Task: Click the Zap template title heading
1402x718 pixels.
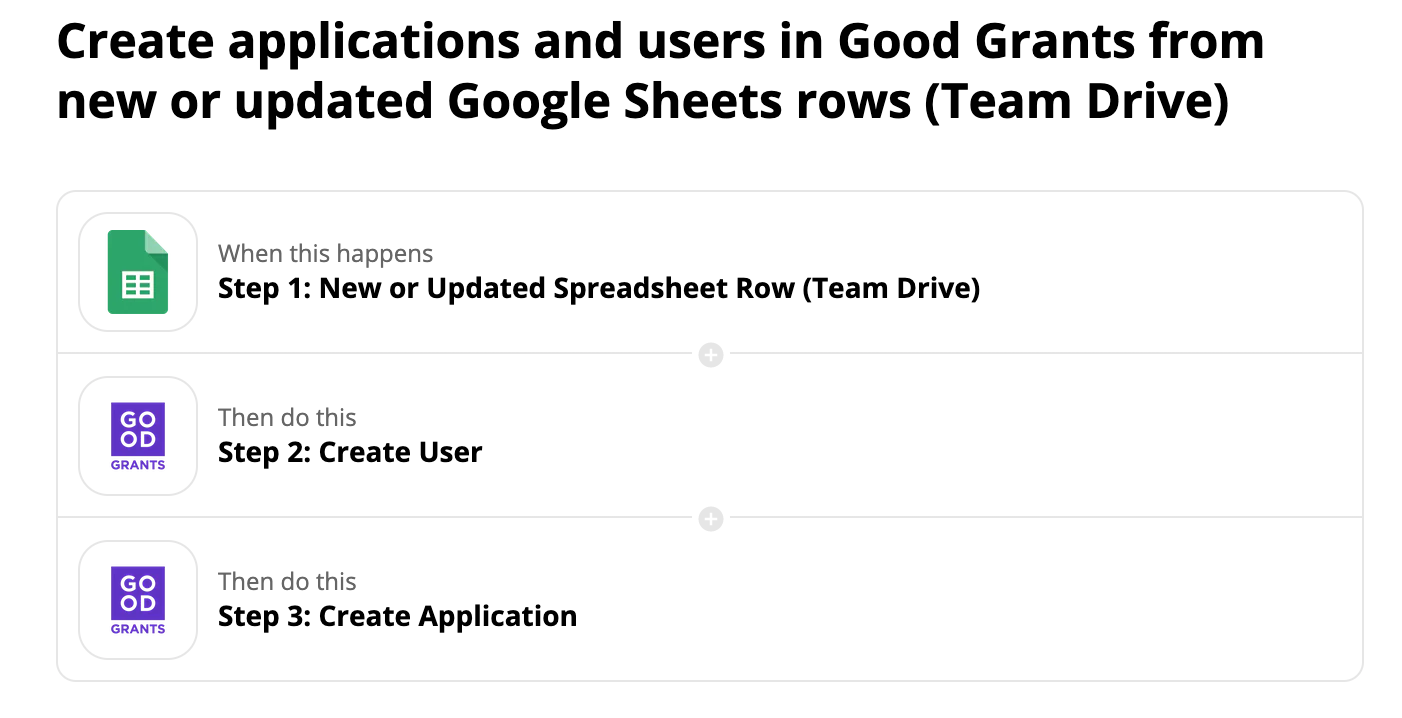Action: click(660, 70)
